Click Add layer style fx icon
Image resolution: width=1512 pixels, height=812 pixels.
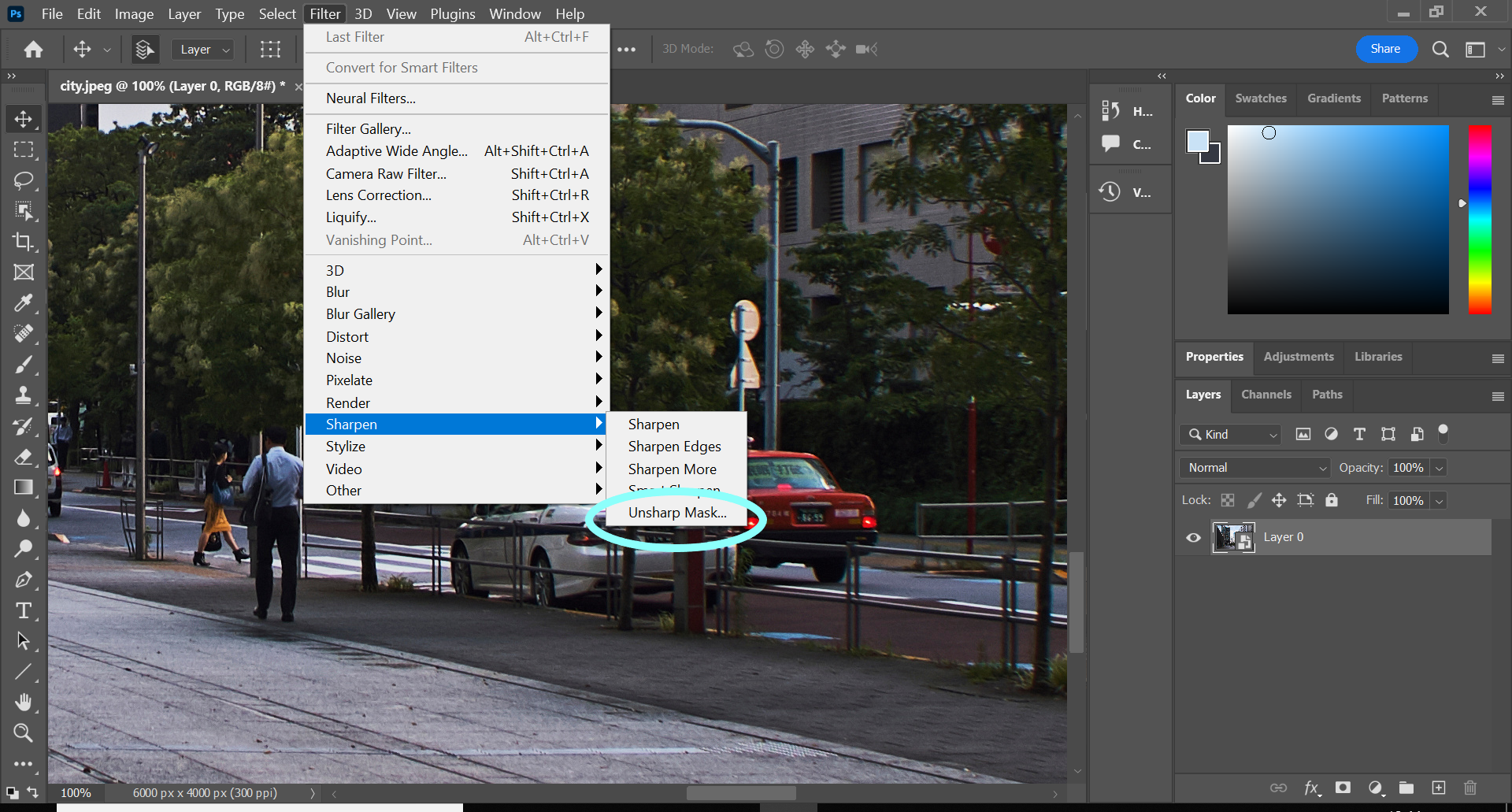[1311, 788]
